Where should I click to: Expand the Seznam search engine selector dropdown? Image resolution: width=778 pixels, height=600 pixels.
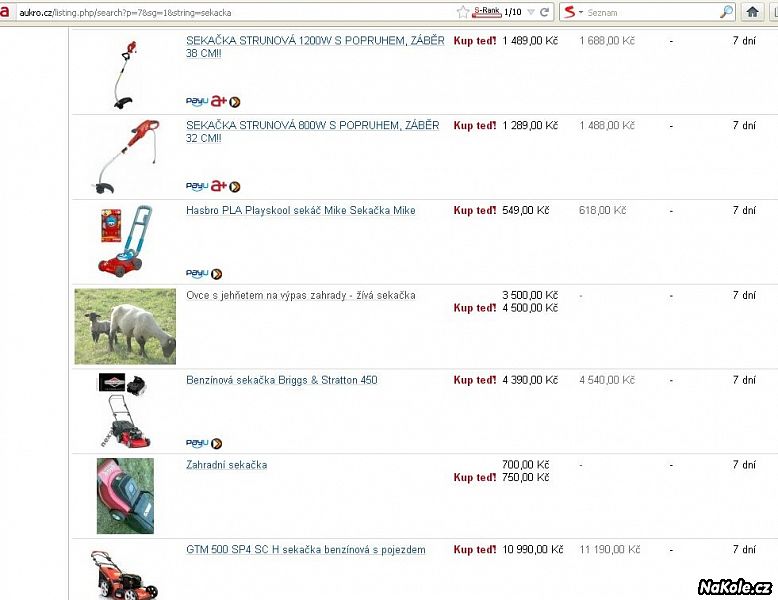click(581, 12)
